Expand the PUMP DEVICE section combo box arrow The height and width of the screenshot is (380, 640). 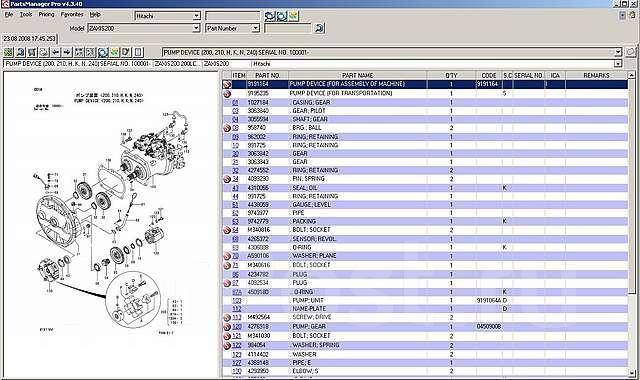618,52
